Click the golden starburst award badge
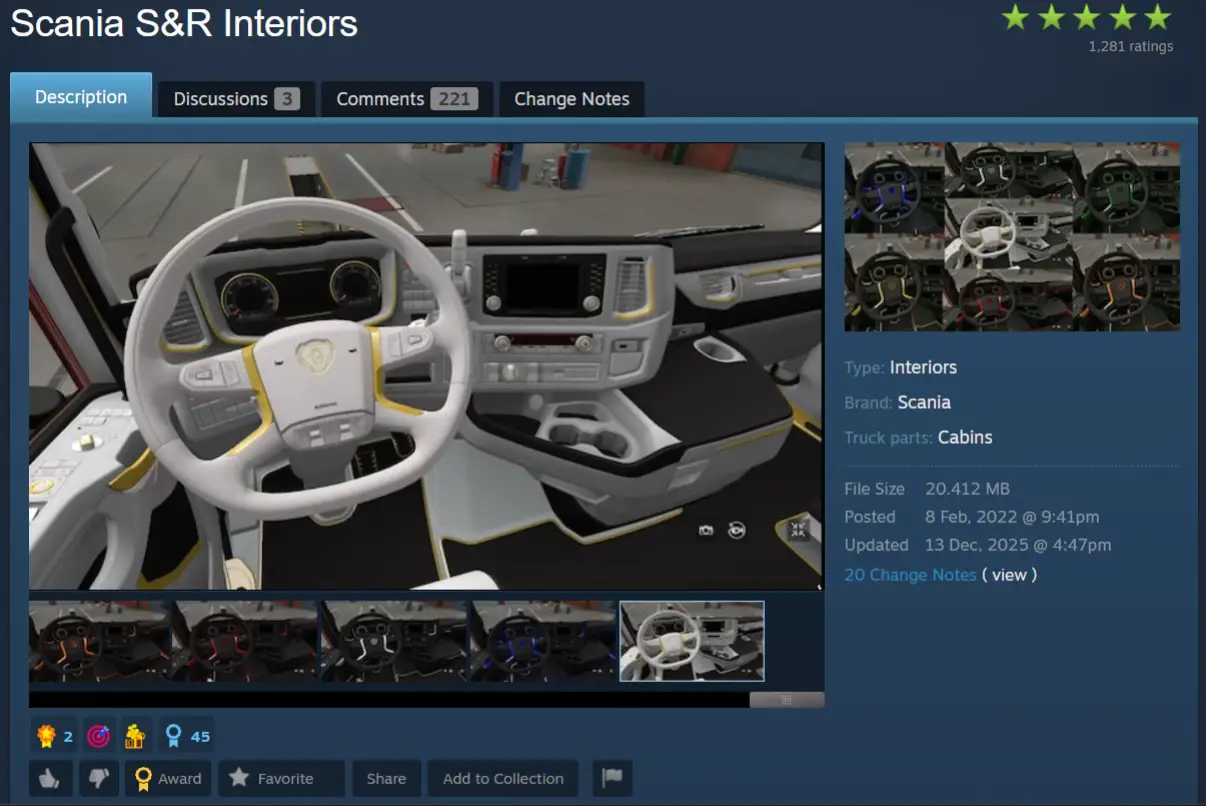The width and height of the screenshot is (1206, 806). (x=45, y=736)
